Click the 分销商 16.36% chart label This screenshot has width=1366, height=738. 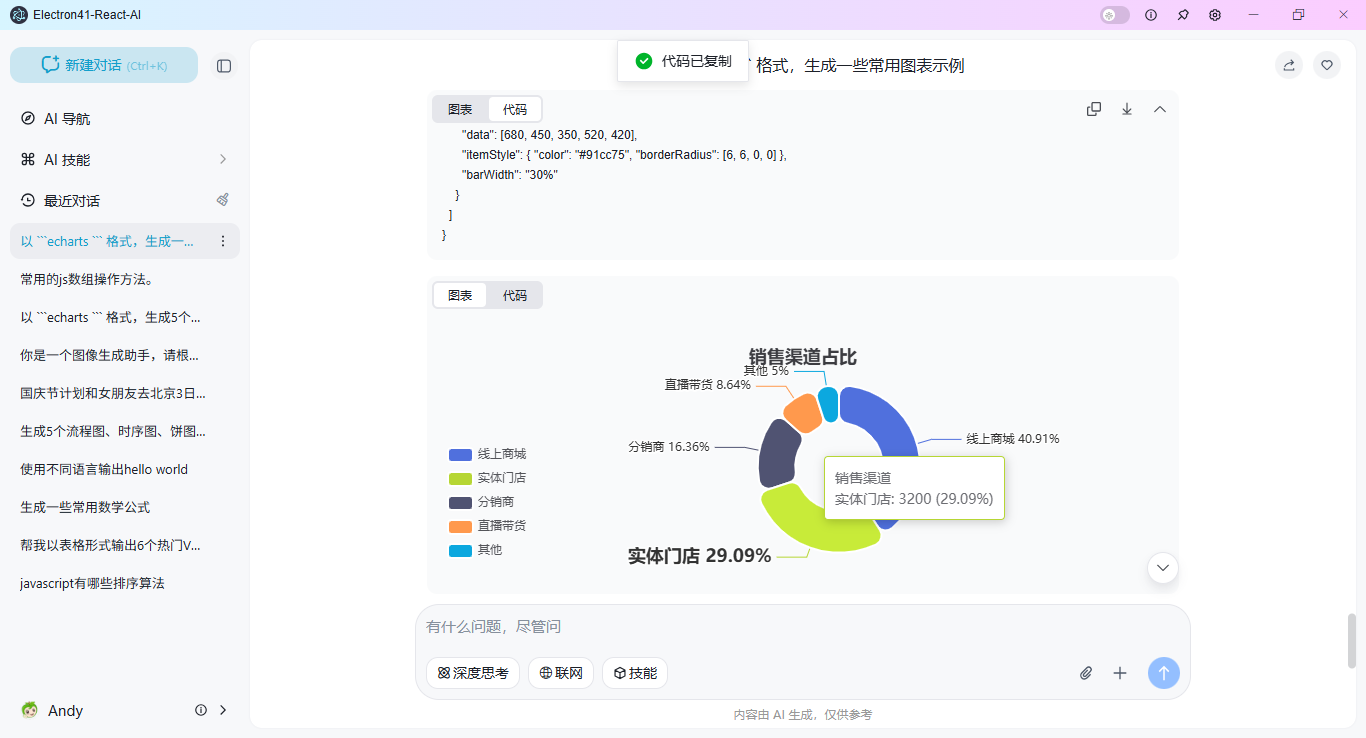click(669, 446)
